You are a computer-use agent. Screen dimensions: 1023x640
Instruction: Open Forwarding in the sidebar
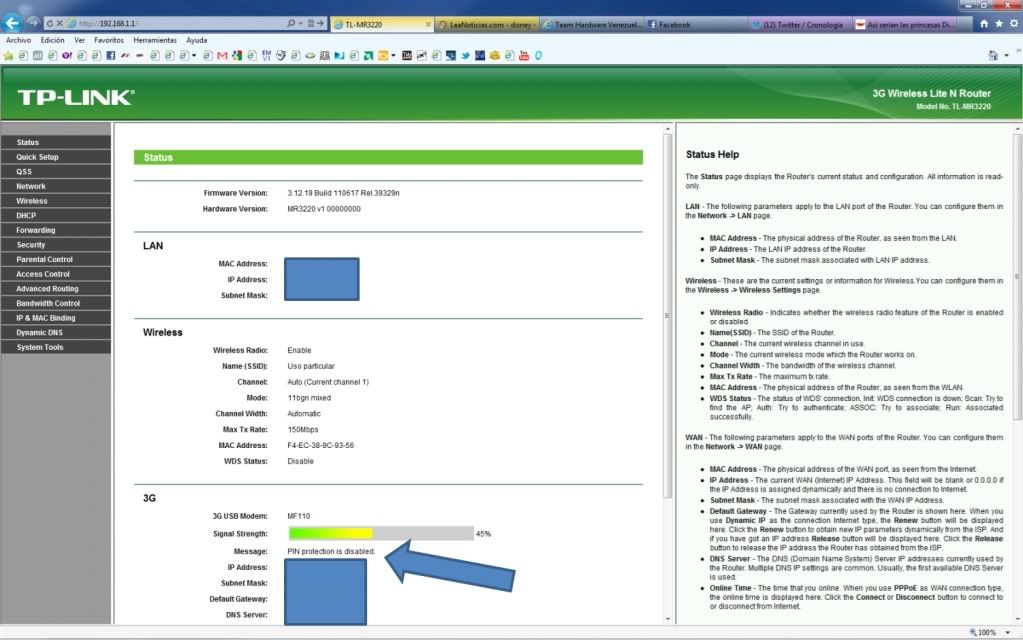(x=55, y=230)
